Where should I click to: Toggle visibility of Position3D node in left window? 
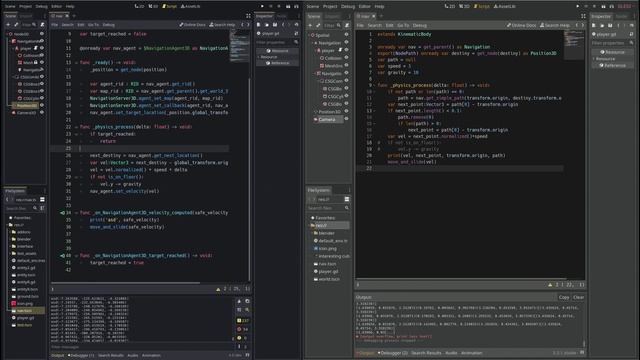pyautogui.click(x=42, y=105)
